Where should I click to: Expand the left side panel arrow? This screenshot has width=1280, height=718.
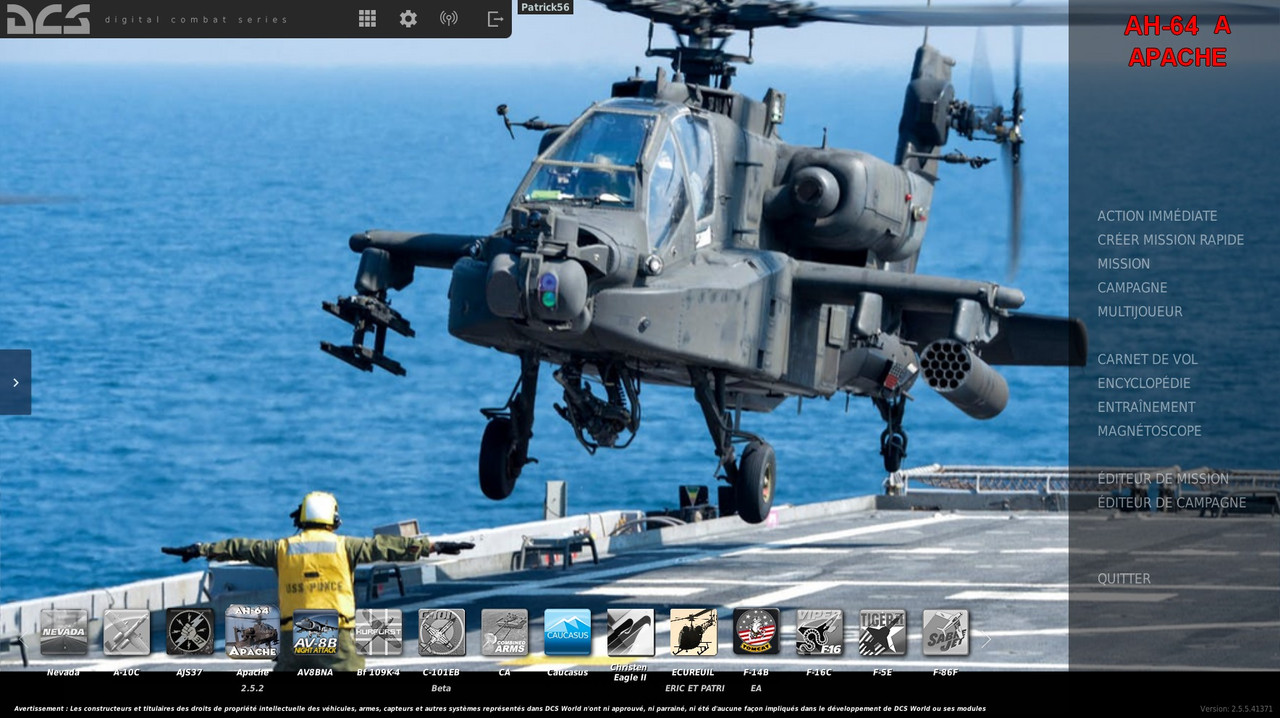(x=15, y=382)
